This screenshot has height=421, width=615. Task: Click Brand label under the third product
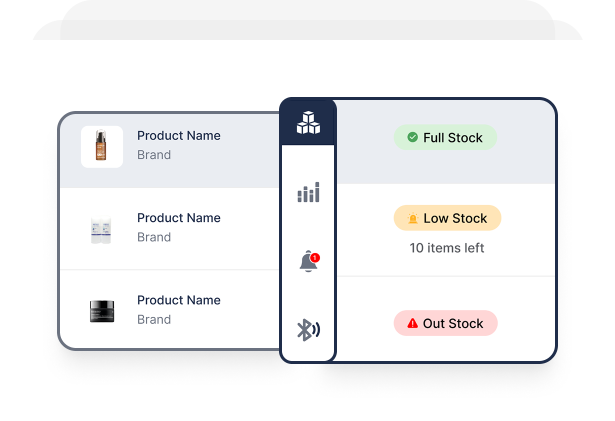(154, 320)
